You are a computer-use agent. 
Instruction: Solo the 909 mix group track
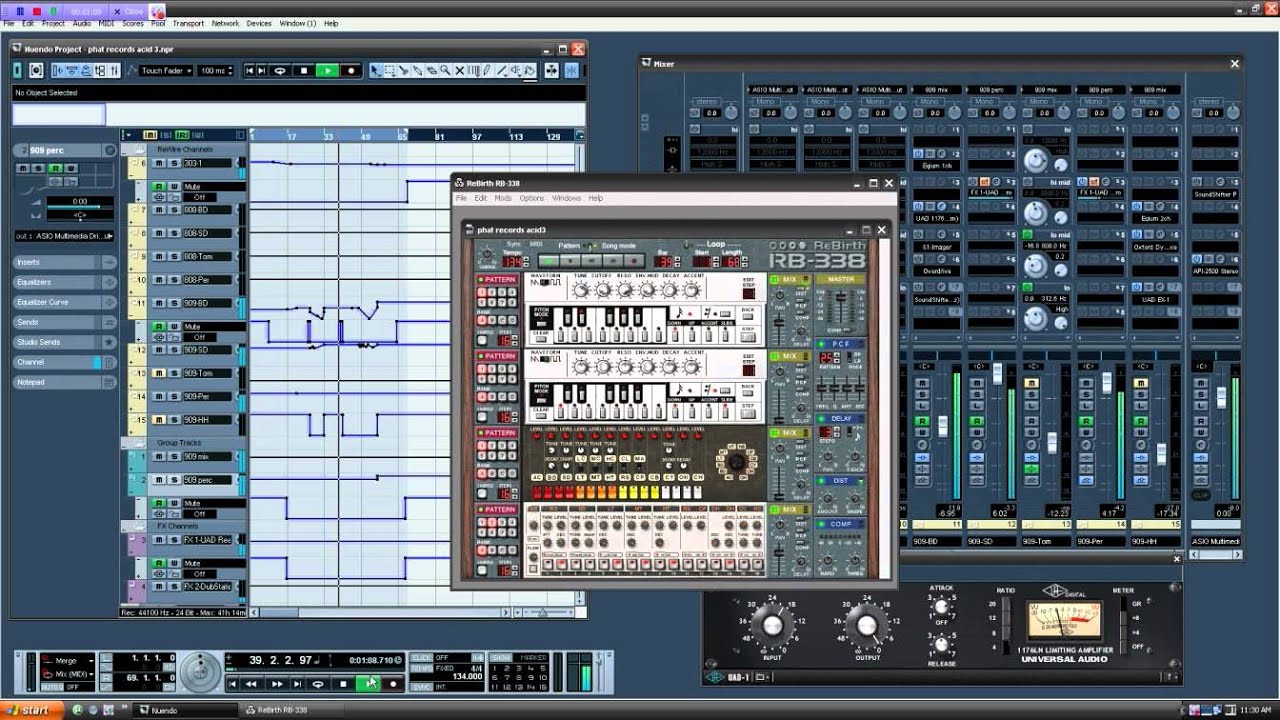point(173,456)
